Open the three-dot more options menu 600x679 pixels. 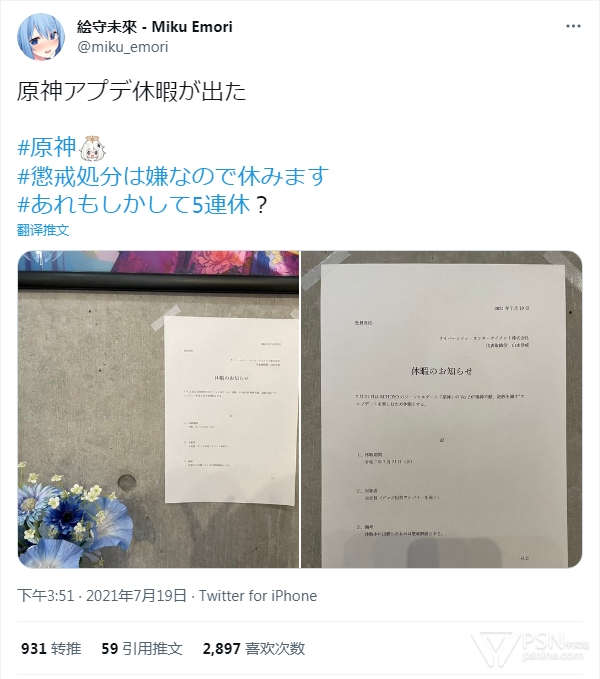[573, 26]
